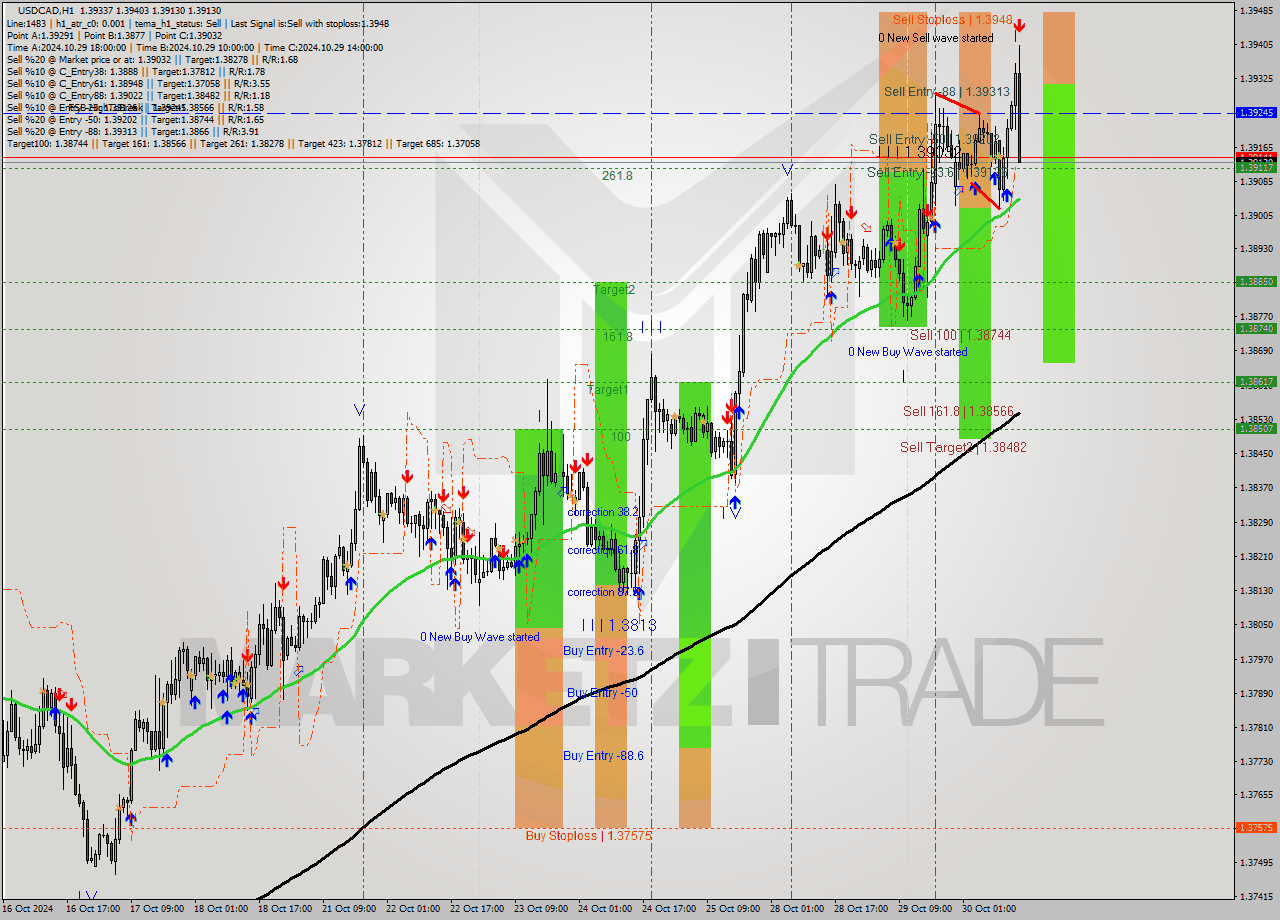Click the 1.38930 price axis value
The width and height of the screenshot is (1280, 920).
[x=1256, y=248]
